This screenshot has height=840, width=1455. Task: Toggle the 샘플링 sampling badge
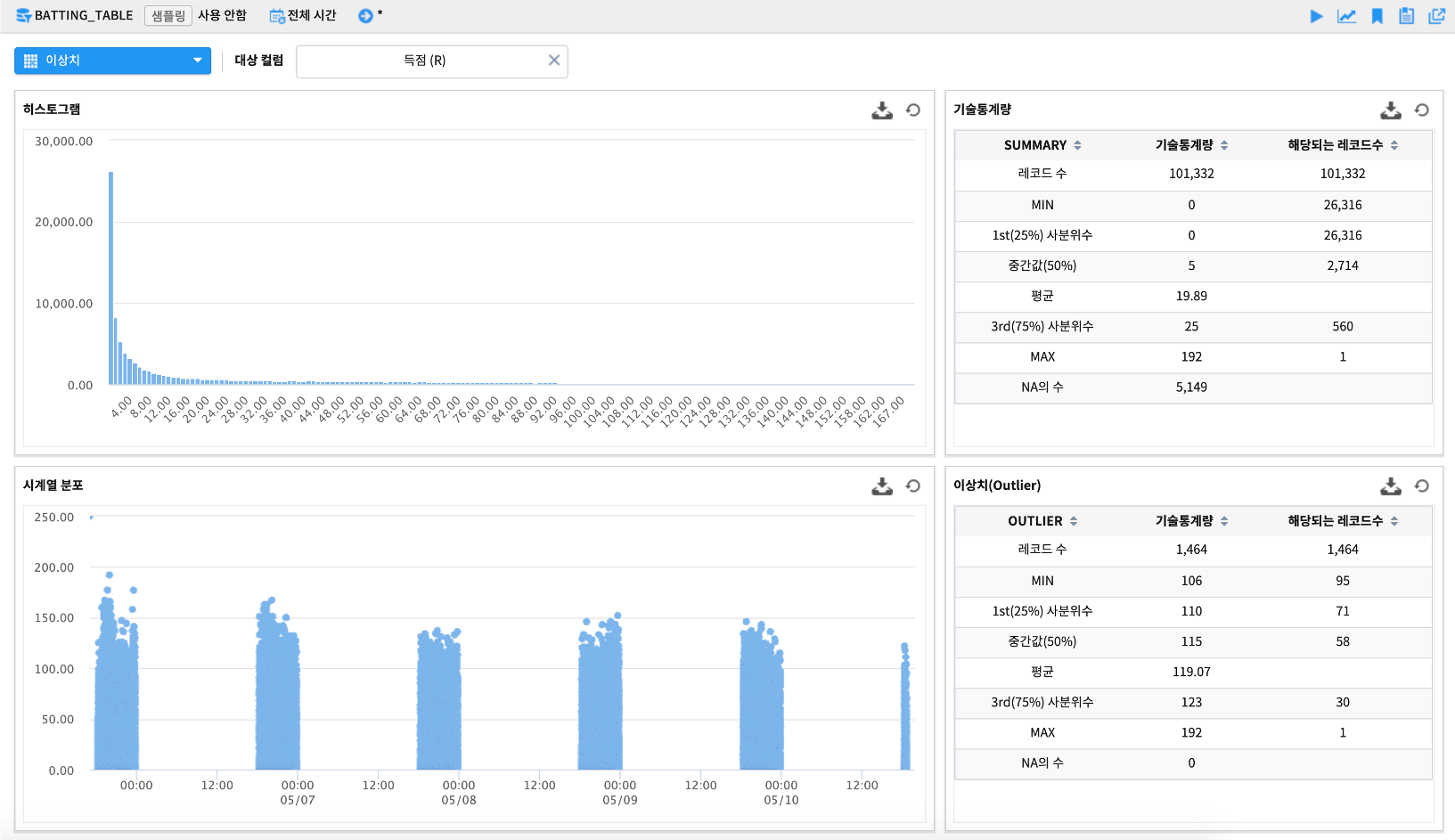(168, 15)
